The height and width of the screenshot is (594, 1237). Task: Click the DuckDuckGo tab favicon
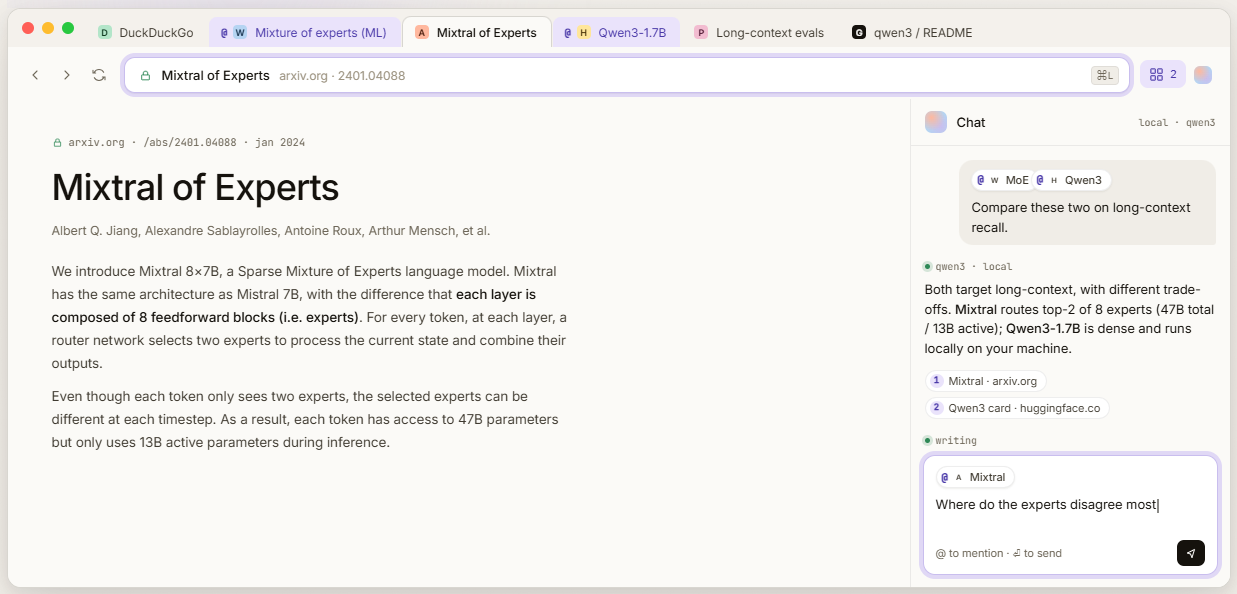click(105, 32)
